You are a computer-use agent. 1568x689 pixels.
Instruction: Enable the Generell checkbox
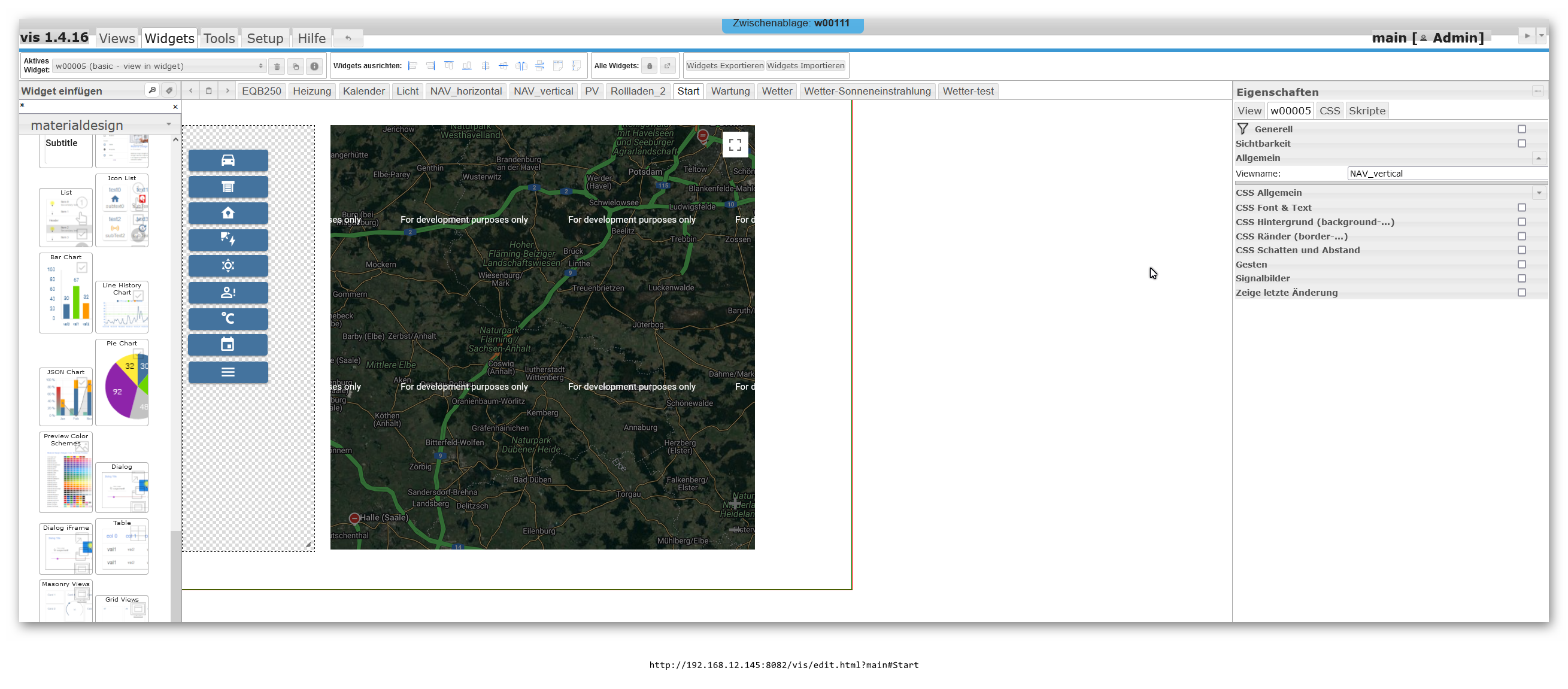(x=1521, y=129)
